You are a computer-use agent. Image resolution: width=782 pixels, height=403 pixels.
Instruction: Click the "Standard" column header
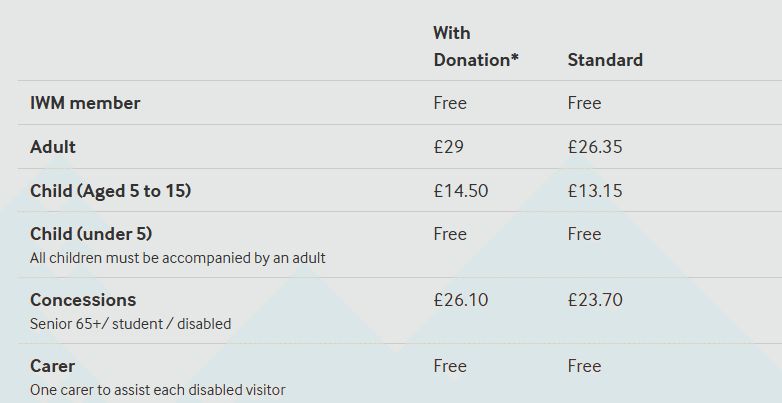(x=605, y=60)
